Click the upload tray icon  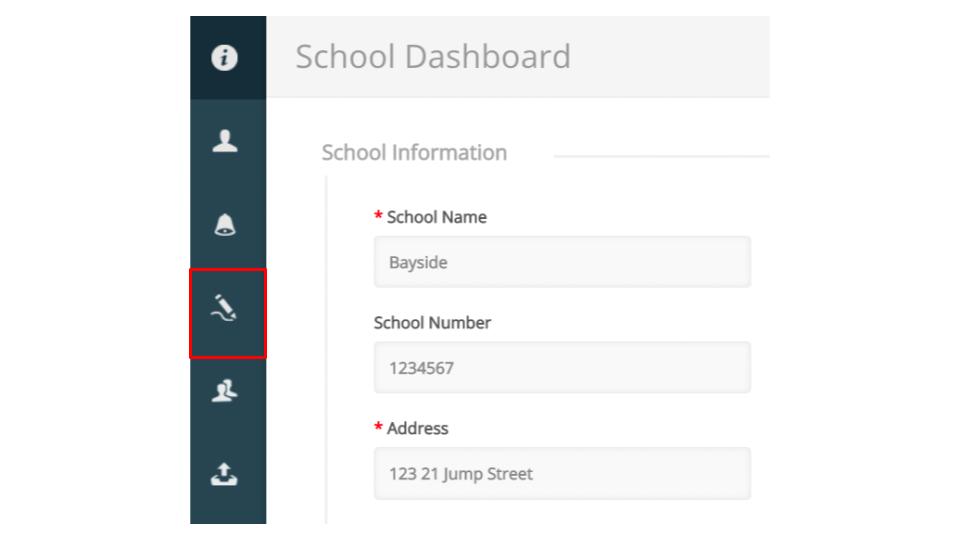pos(227,476)
